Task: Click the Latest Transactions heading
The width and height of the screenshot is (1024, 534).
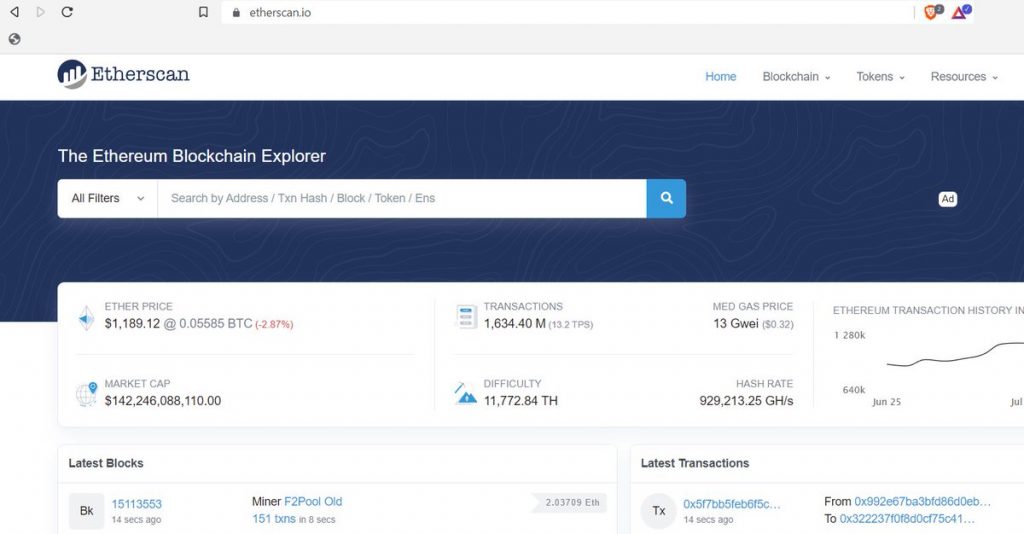Action: (x=695, y=463)
